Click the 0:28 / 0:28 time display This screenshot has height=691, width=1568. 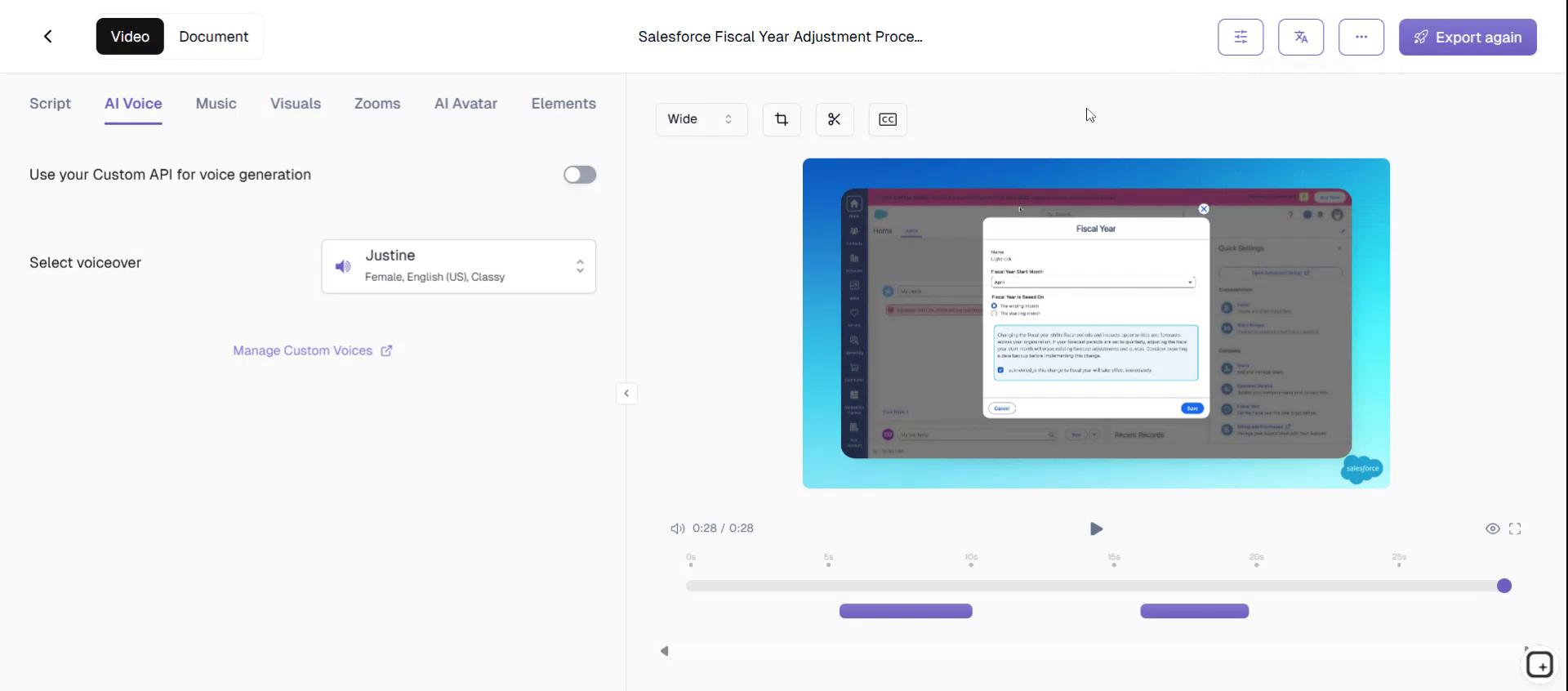tap(723, 528)
